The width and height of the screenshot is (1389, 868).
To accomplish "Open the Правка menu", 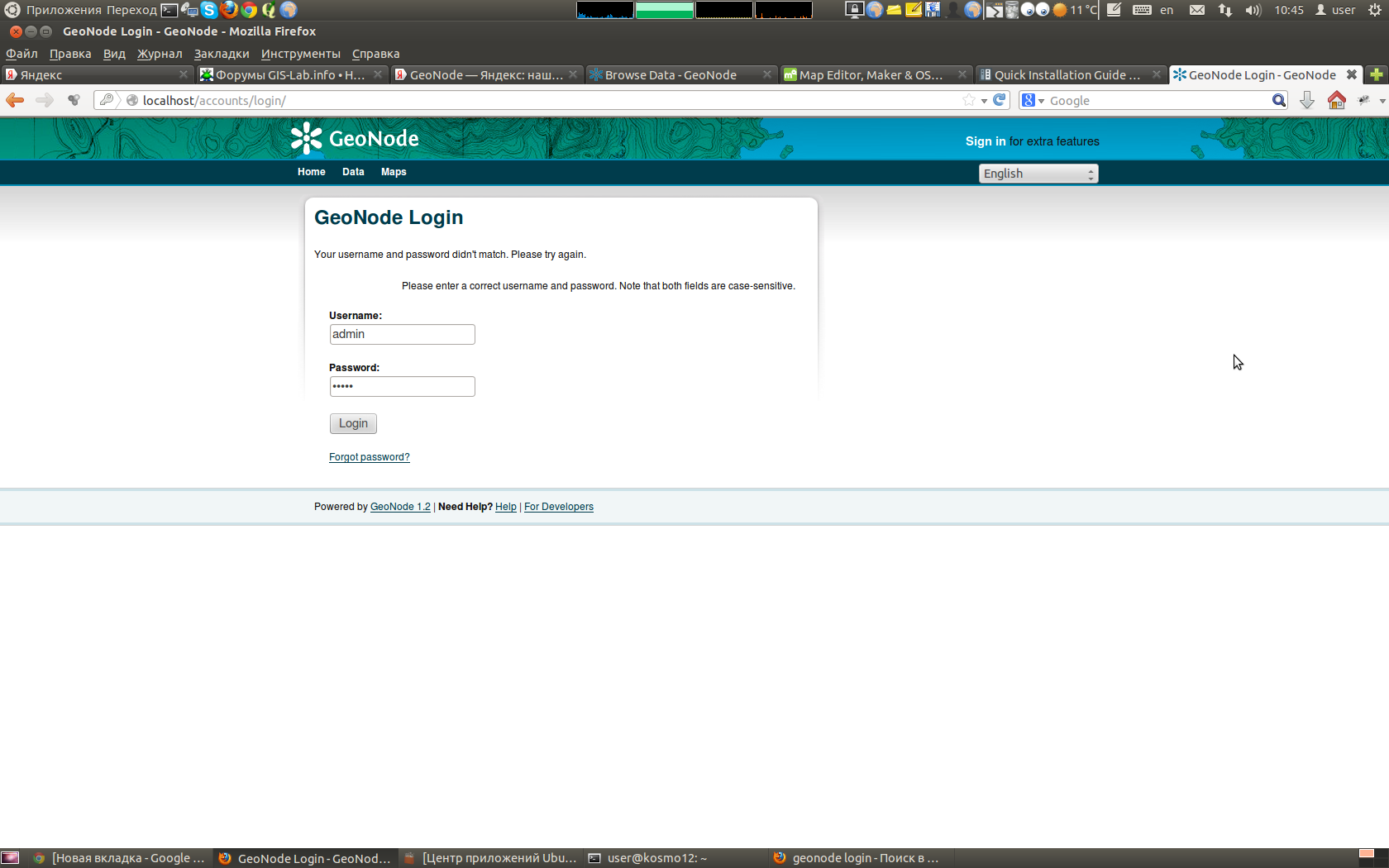I will tap(70, 54).
